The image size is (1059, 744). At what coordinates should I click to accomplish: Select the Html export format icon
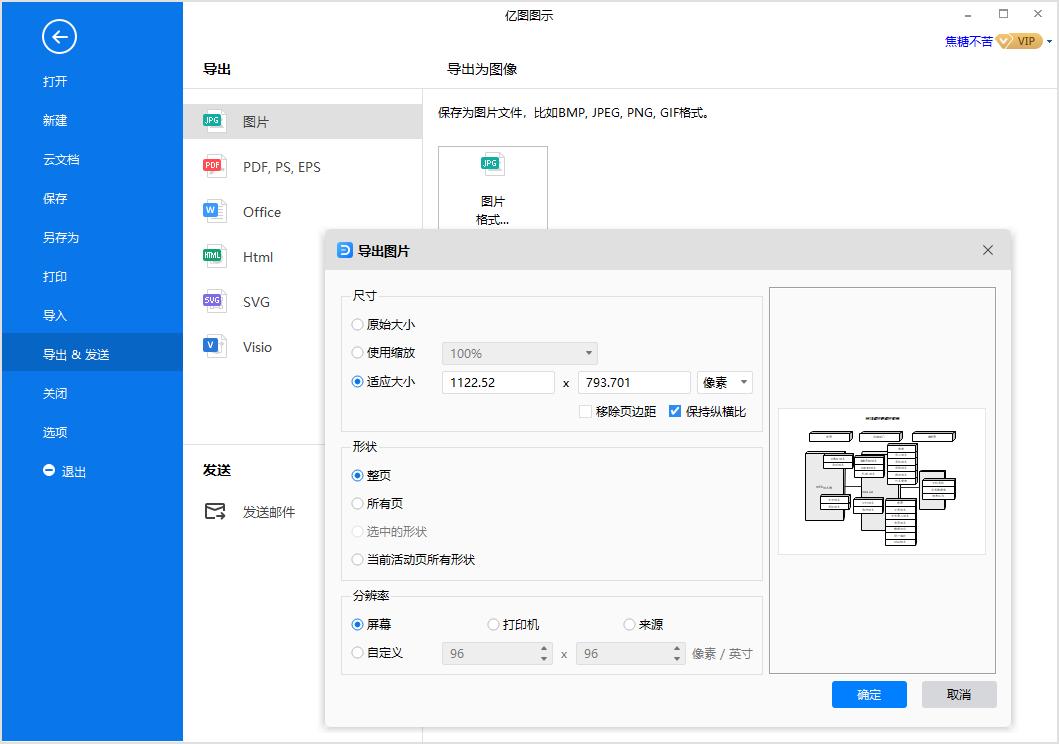tap(213, 256)
